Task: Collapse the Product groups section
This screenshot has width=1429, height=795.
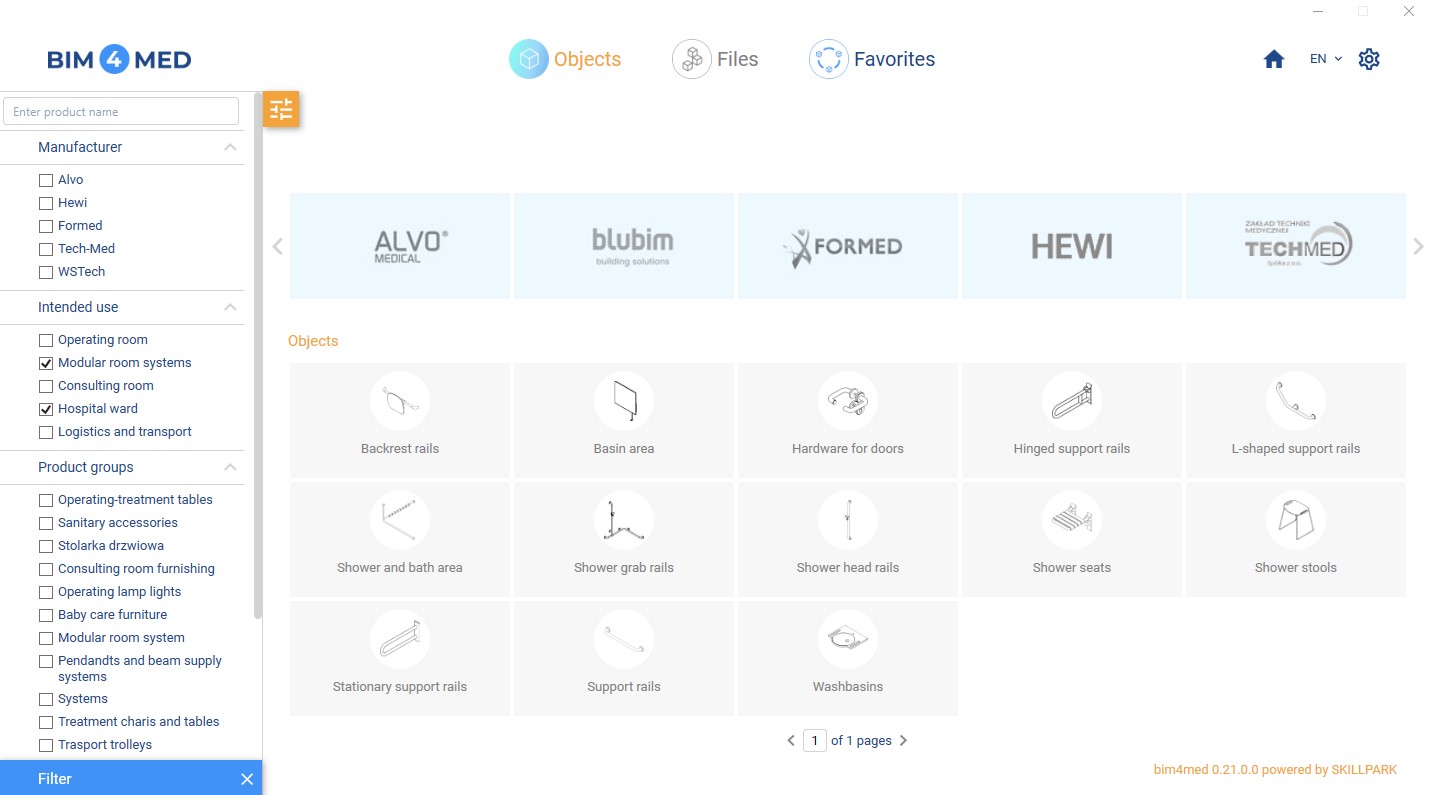Action: click(230, 467)
